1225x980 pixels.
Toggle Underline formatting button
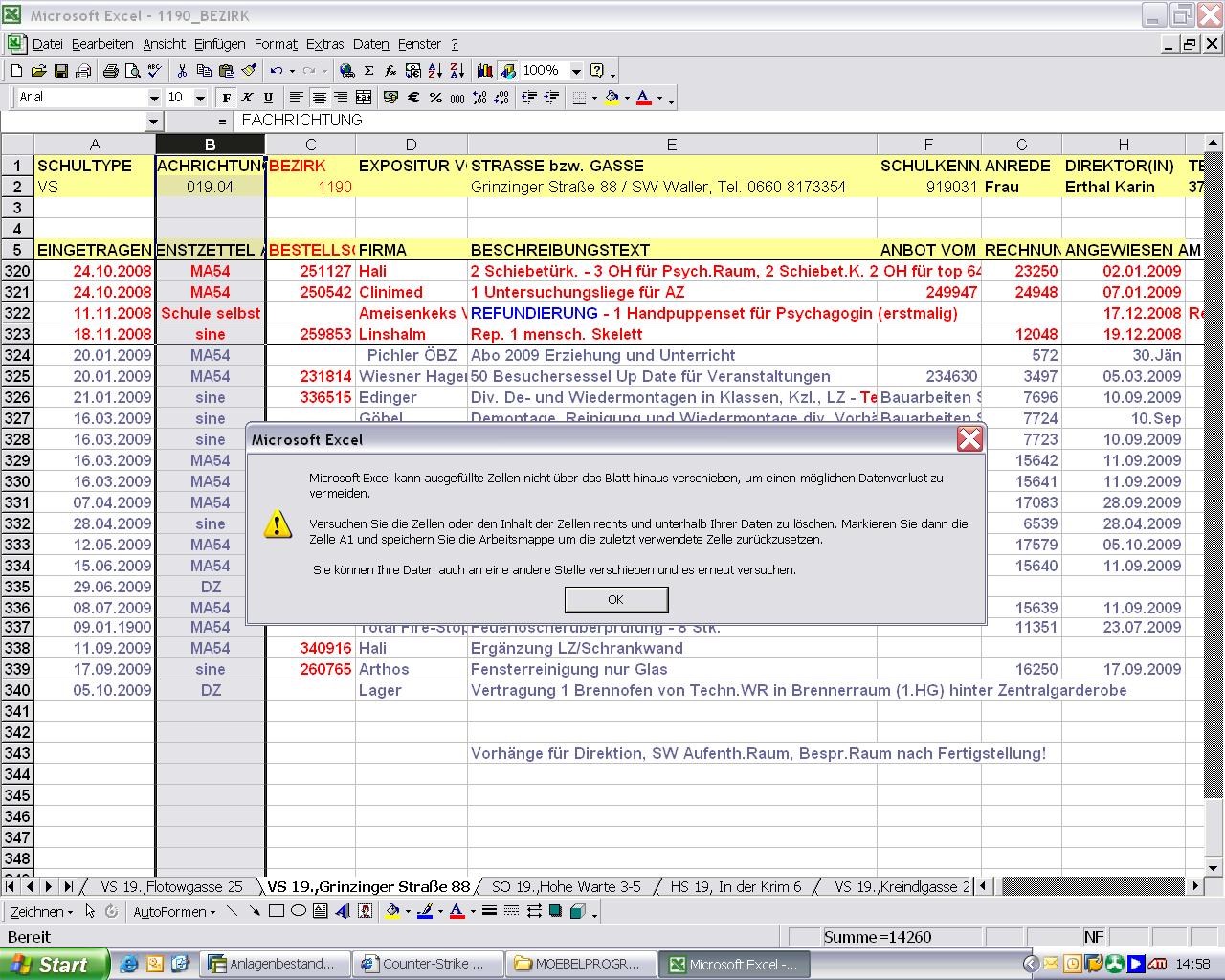(x=268, y=98)
